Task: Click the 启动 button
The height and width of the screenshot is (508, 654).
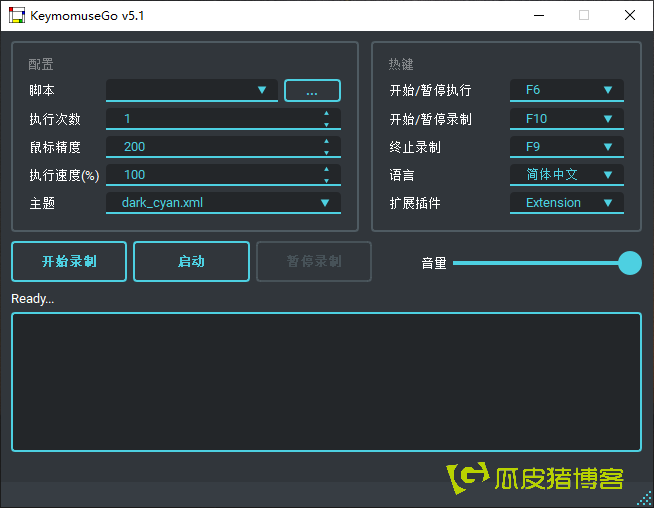Action: click(x=191, y=262)
